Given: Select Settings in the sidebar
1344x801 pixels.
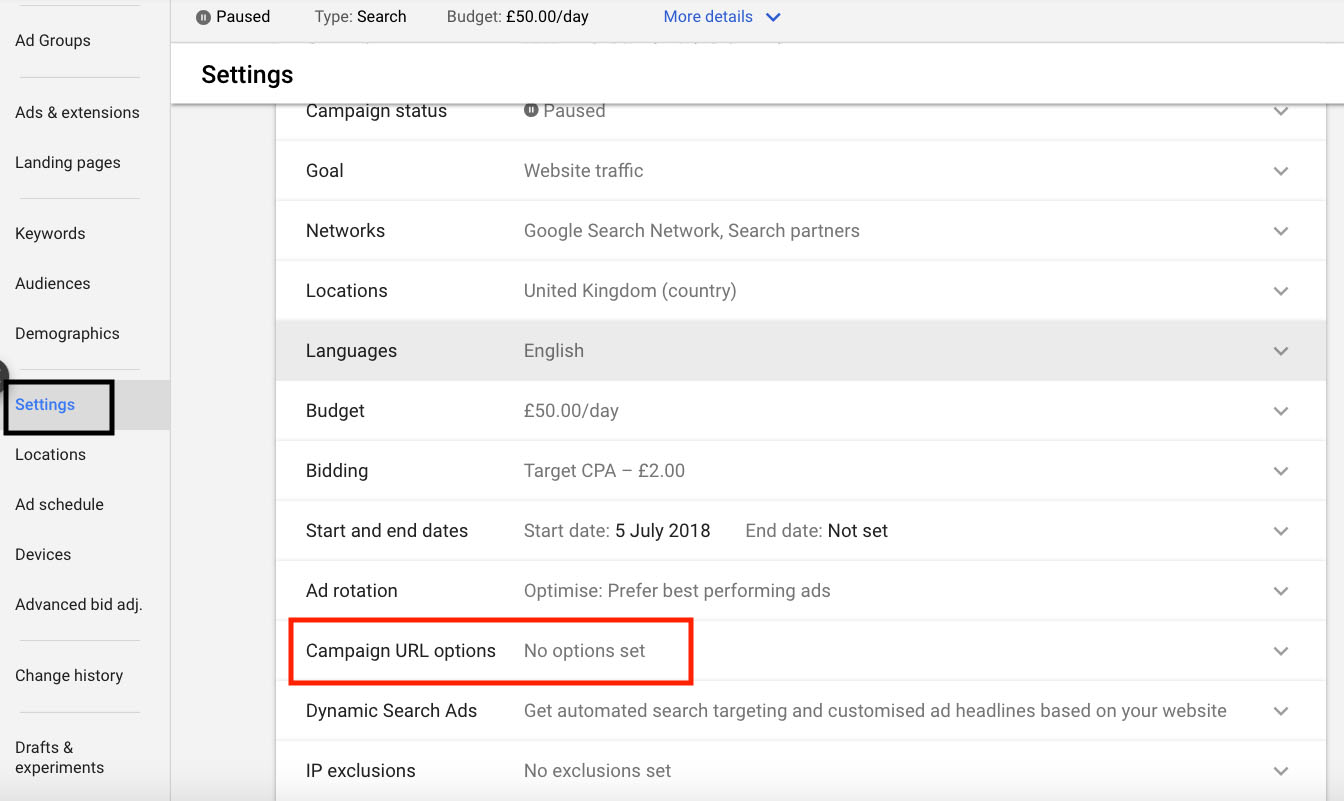Looking at the screenshot, I should click(45, 405).
